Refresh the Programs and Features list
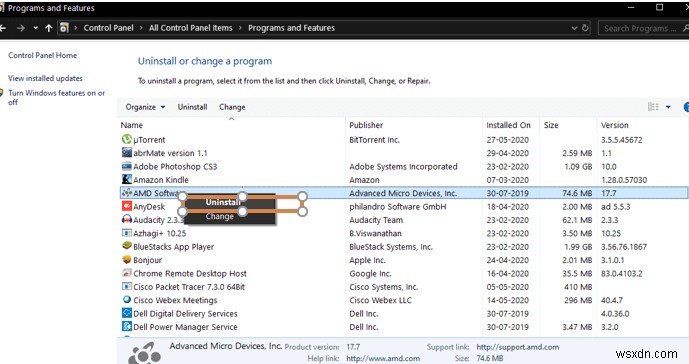The width and height of the screenshot is (689, 364). pos(585,28)
